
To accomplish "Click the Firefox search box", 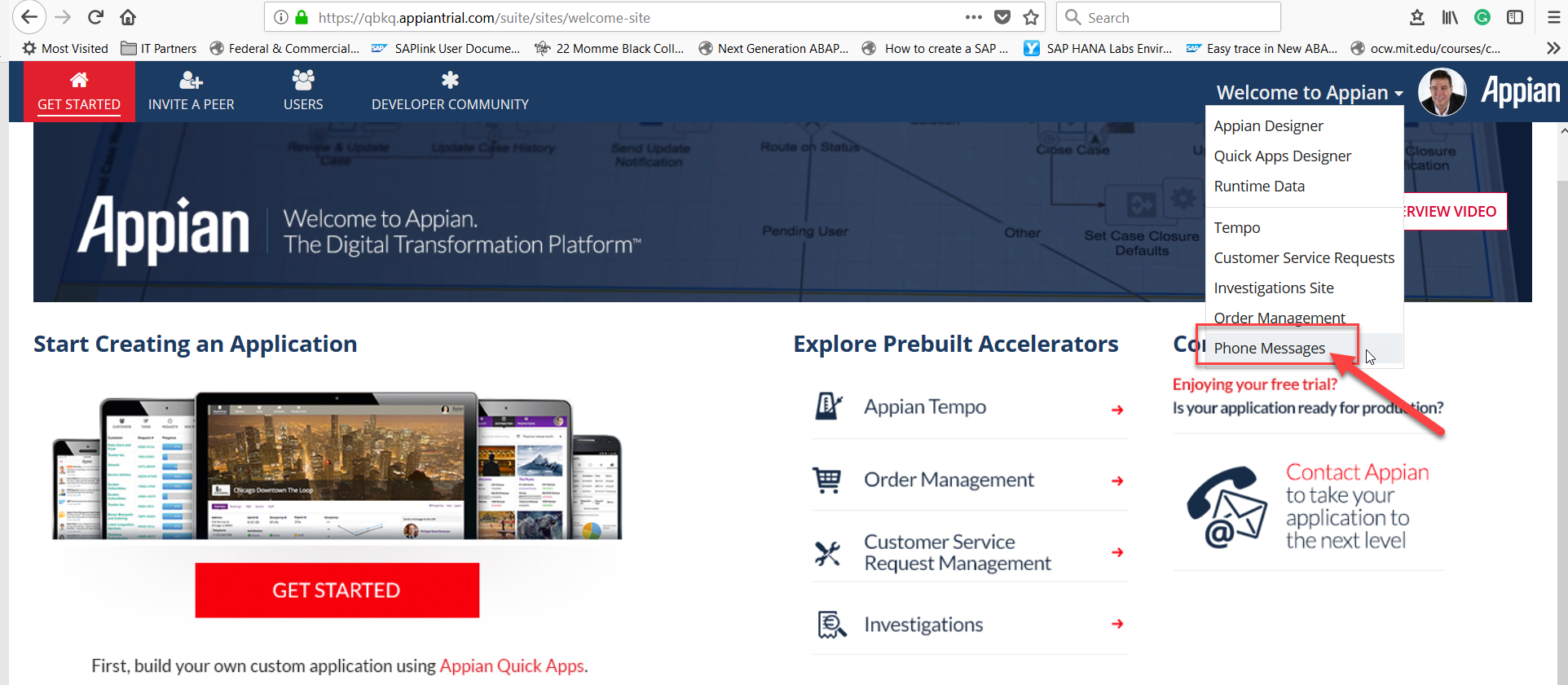I will coord(1169,17).
